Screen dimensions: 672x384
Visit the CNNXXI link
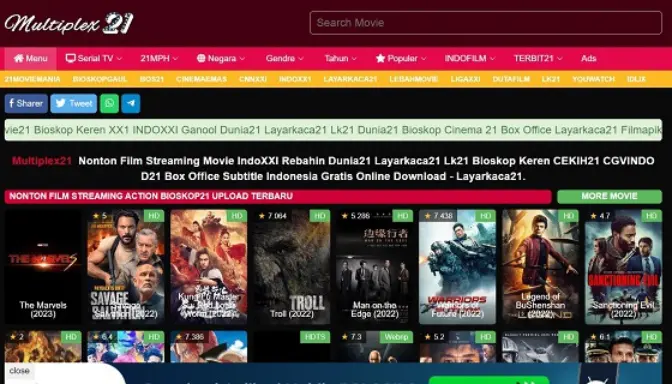[x=253, y=79]
